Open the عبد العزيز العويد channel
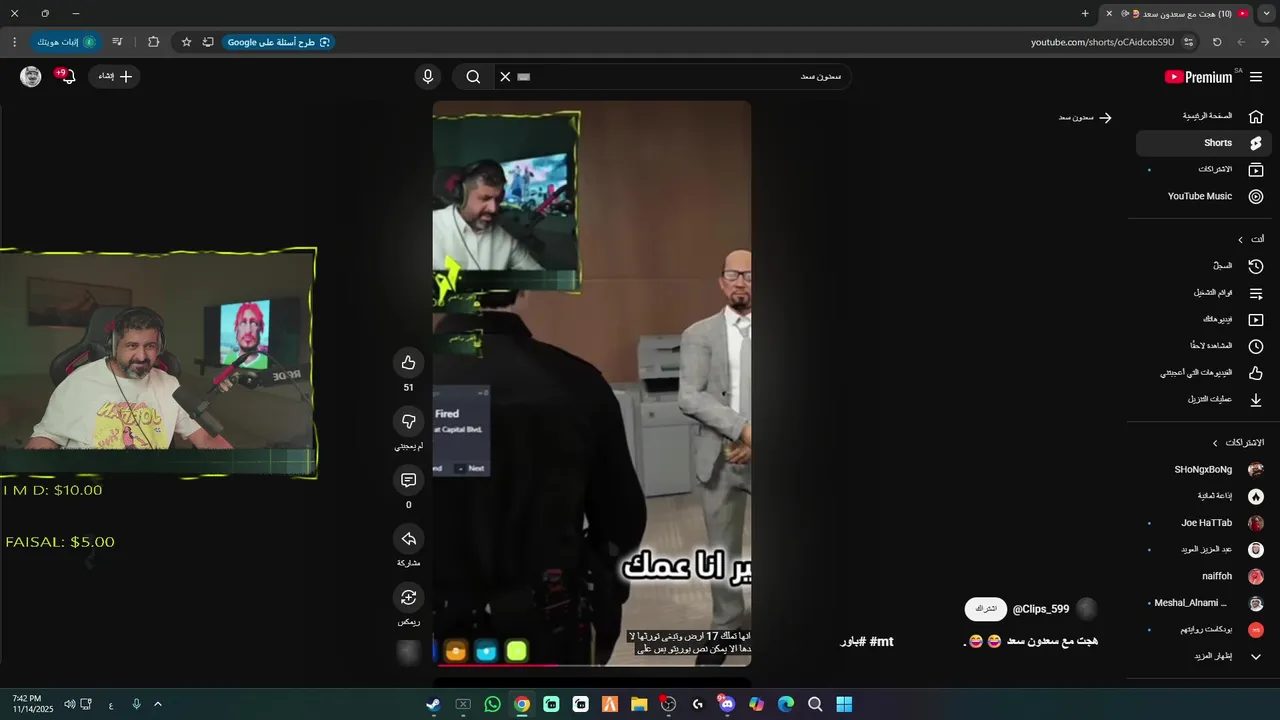 pos(1204,549)
